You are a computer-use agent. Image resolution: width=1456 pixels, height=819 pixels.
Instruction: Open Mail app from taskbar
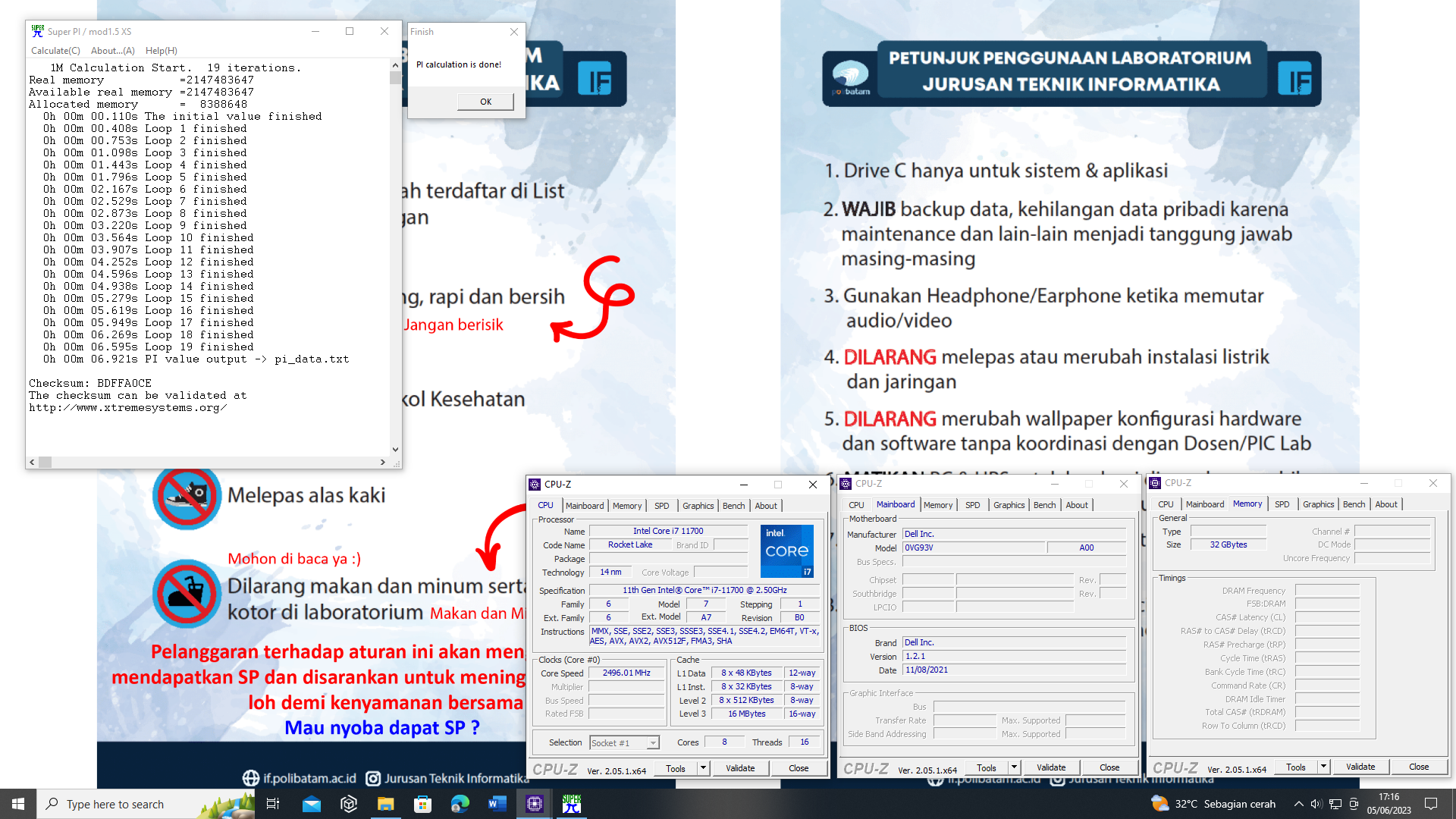312,804
